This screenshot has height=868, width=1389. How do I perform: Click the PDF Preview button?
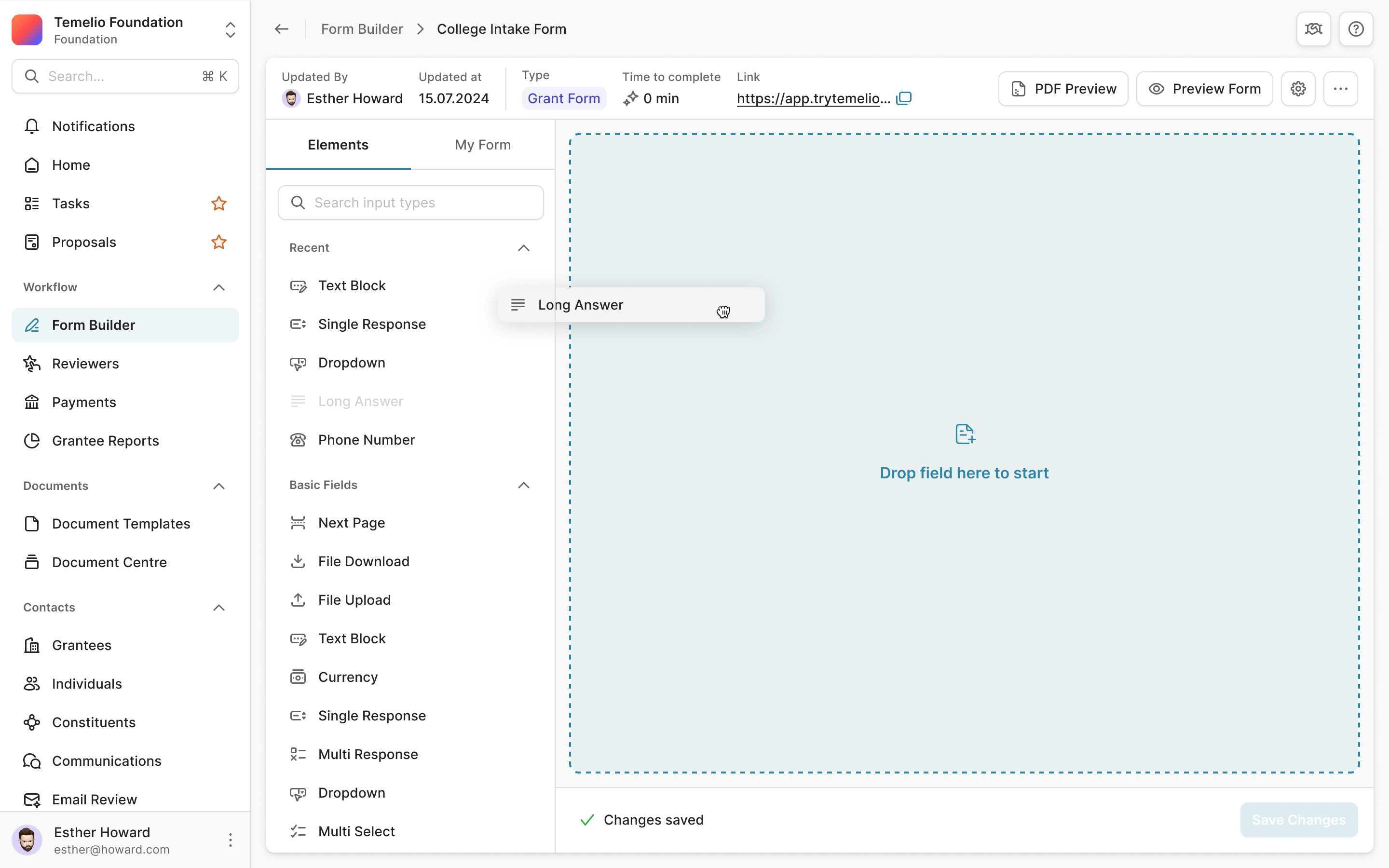pyautogui.click(x=1063, y=89)
